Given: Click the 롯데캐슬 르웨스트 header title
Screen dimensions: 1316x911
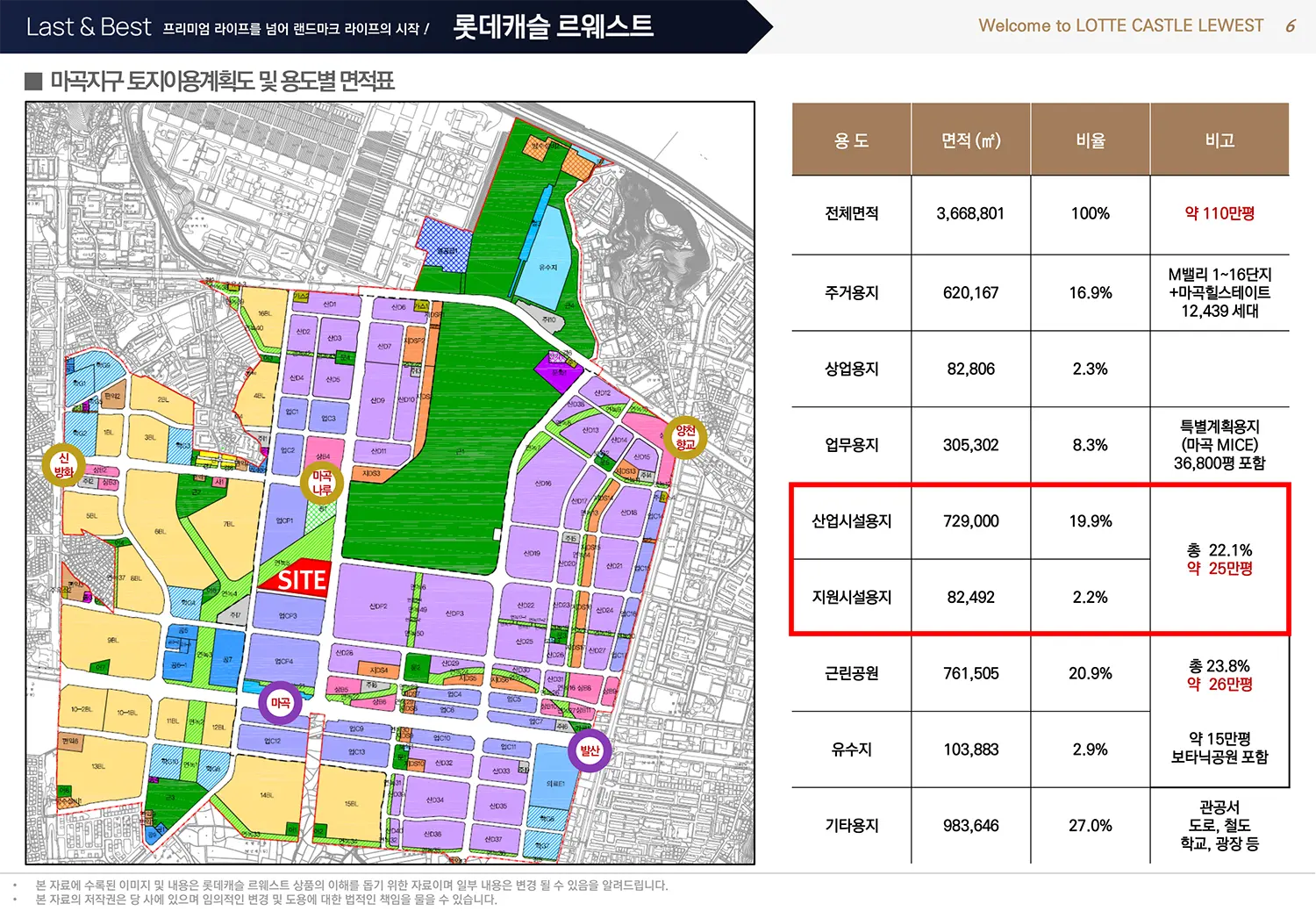Looking at the screenshot, I should [553, 26].
